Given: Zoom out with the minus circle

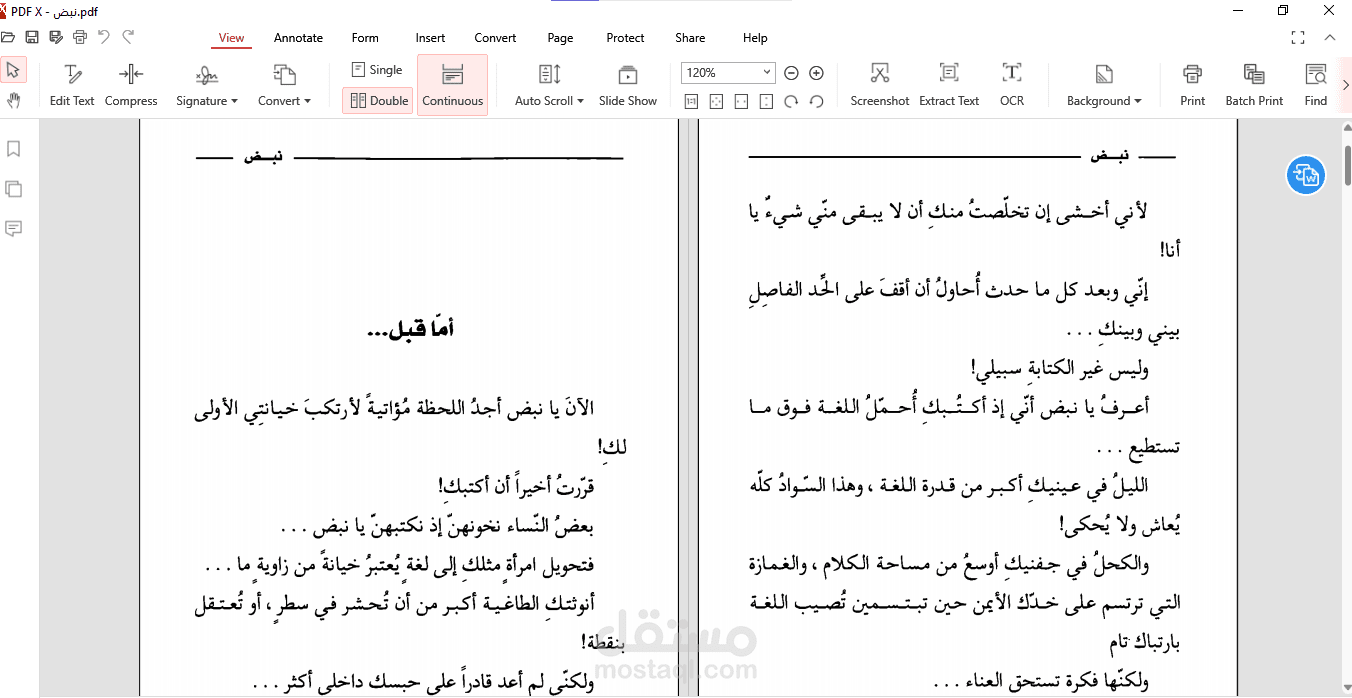Looking at the screenshot, I should (791, 73).
